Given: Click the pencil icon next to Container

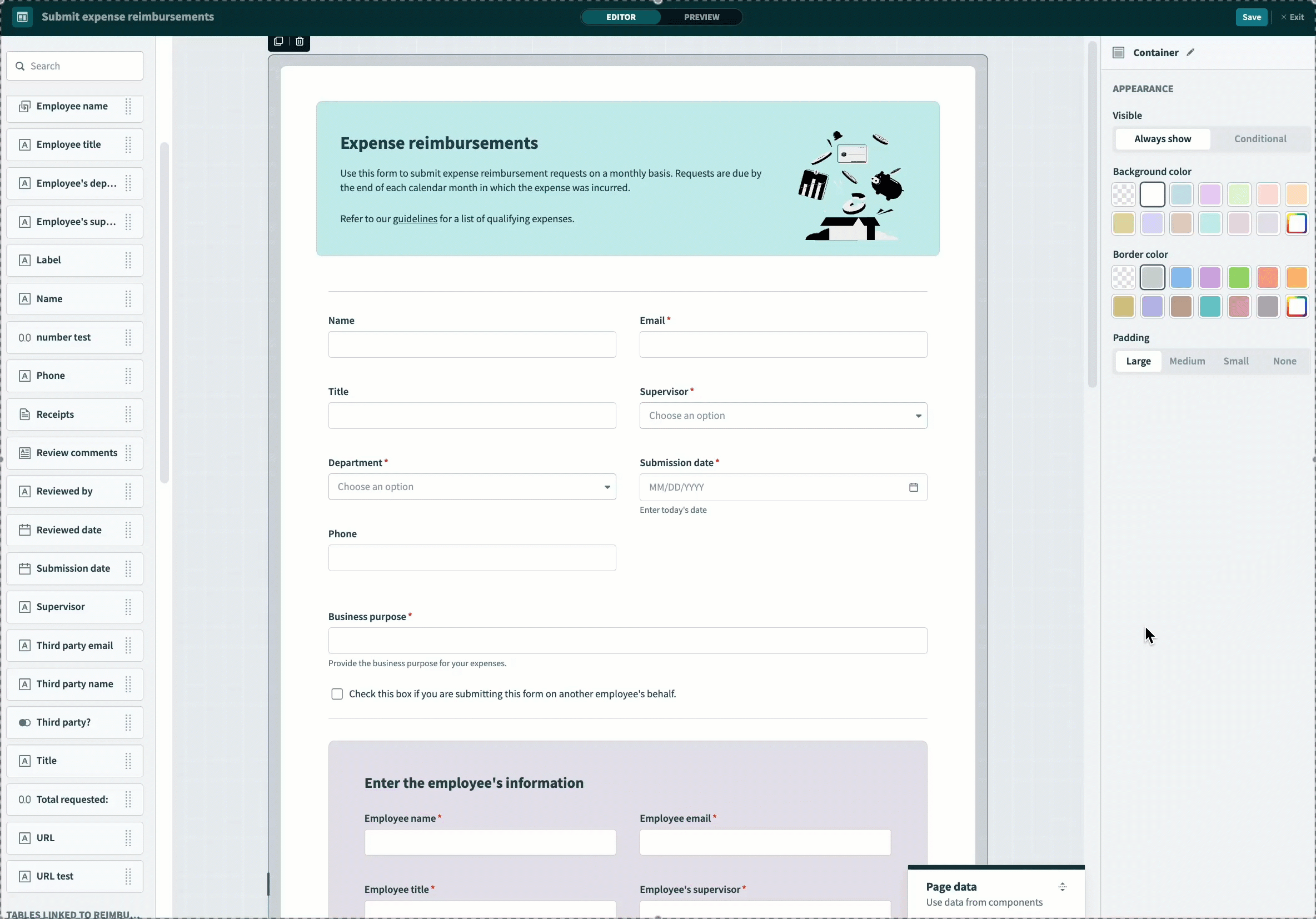Looking at the screenshot, I should point(1190,53).
